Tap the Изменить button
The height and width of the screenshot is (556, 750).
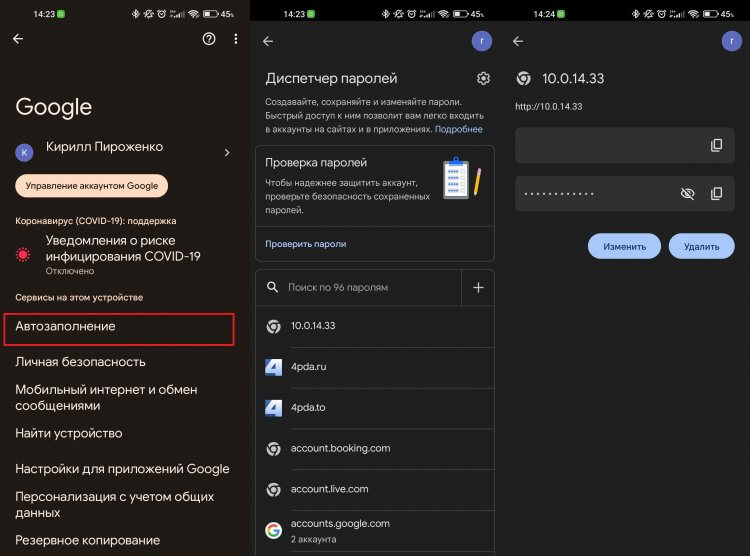tap(624, 246)
